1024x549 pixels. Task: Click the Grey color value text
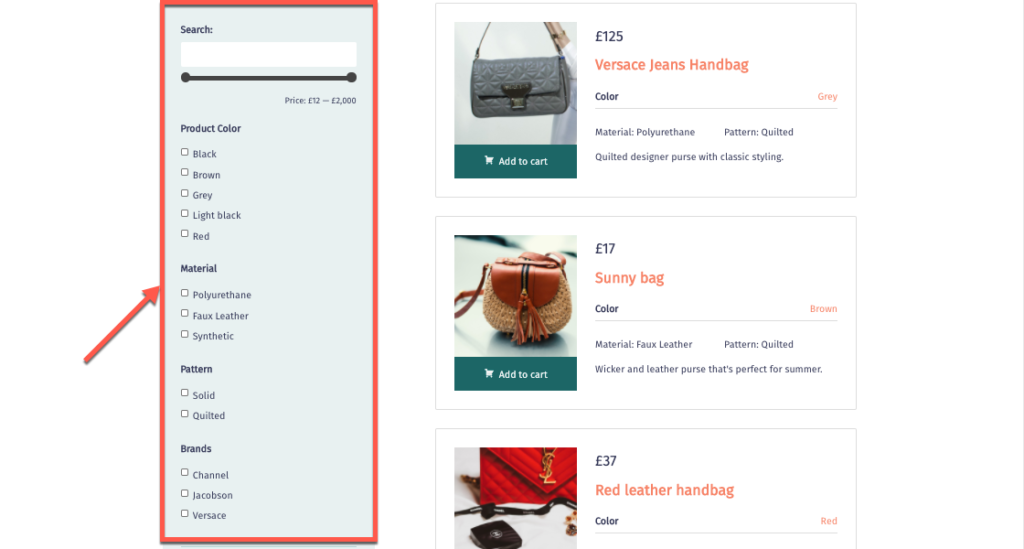(x=827, y=97)
